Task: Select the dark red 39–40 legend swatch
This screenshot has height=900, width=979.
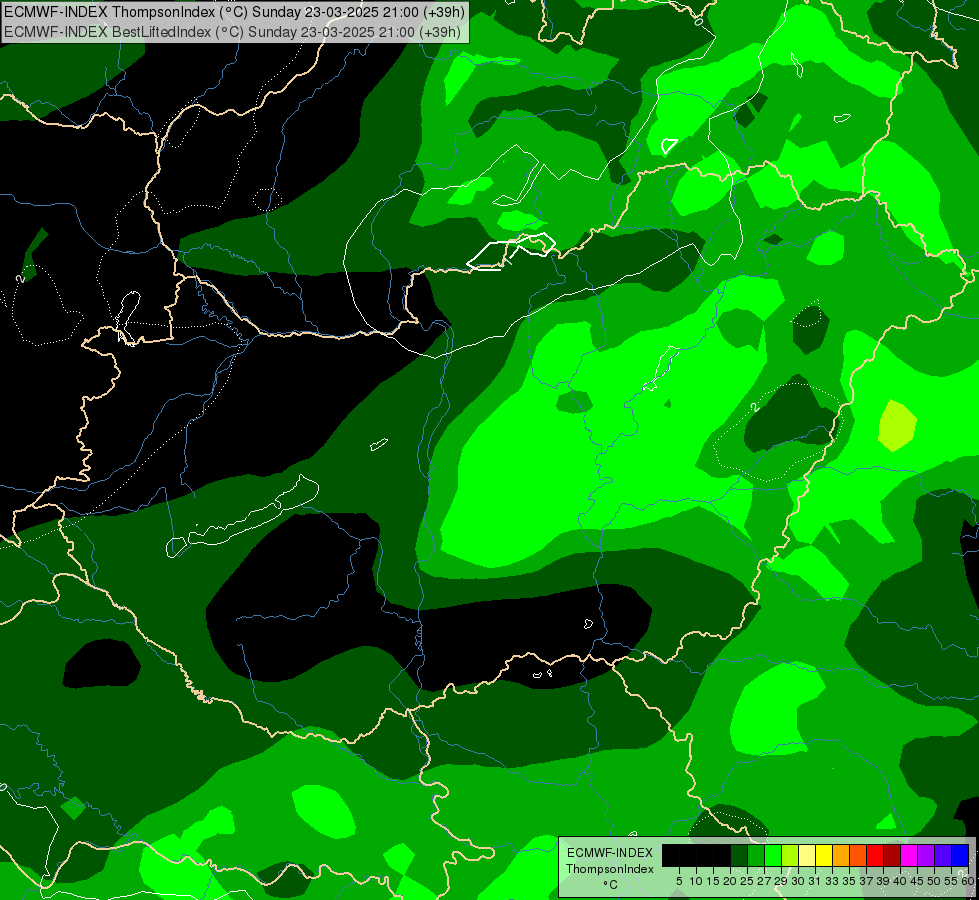Action: (x=892, y=856)
